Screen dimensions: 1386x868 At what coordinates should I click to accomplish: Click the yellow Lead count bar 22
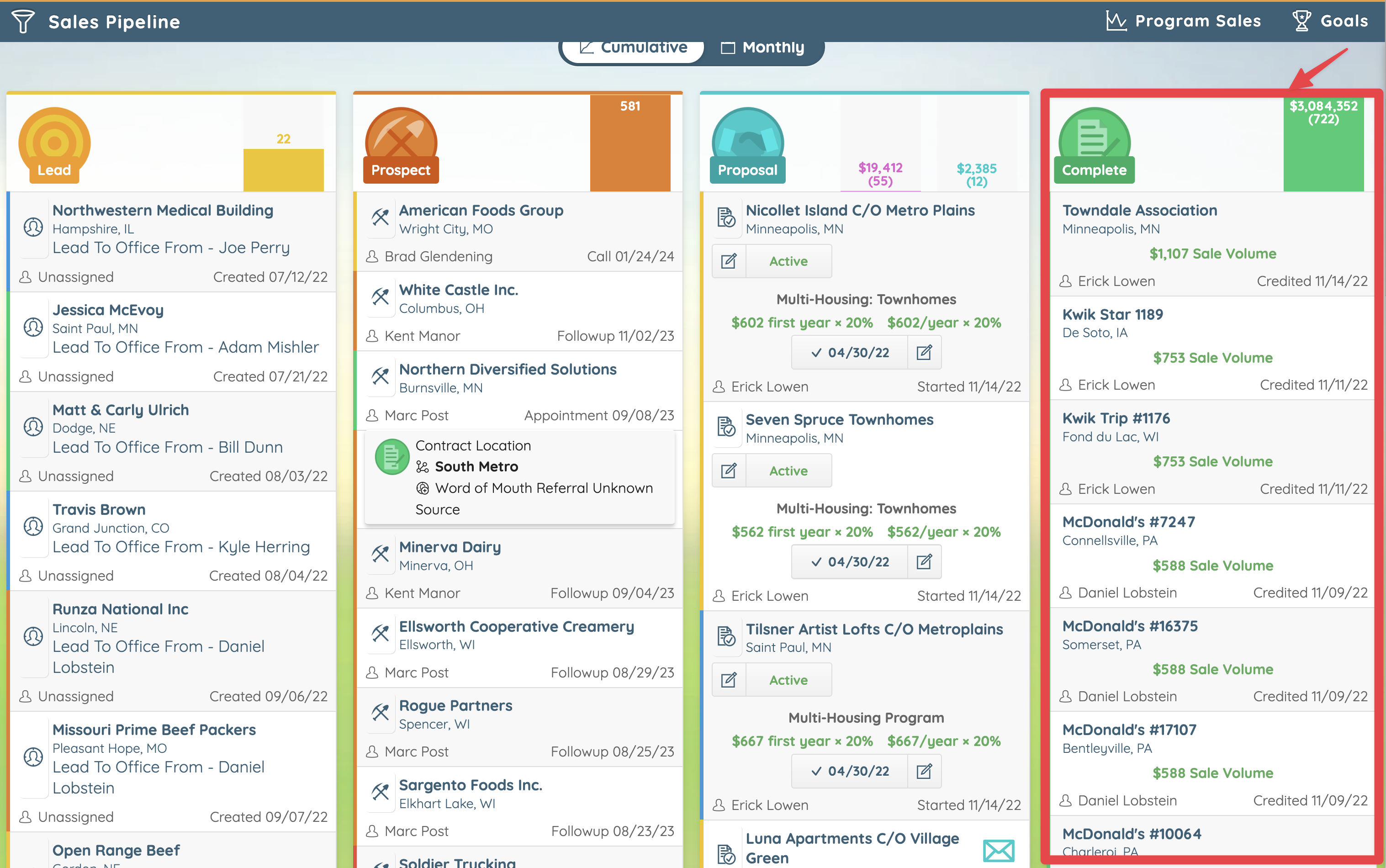pos(284,169)
